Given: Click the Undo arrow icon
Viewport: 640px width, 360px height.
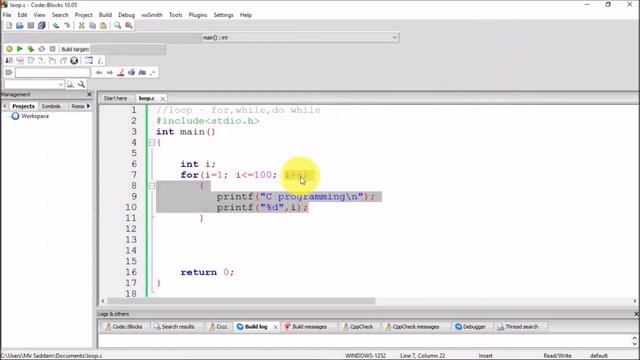Looking at the screenshot, I should [x=56, y=25].
